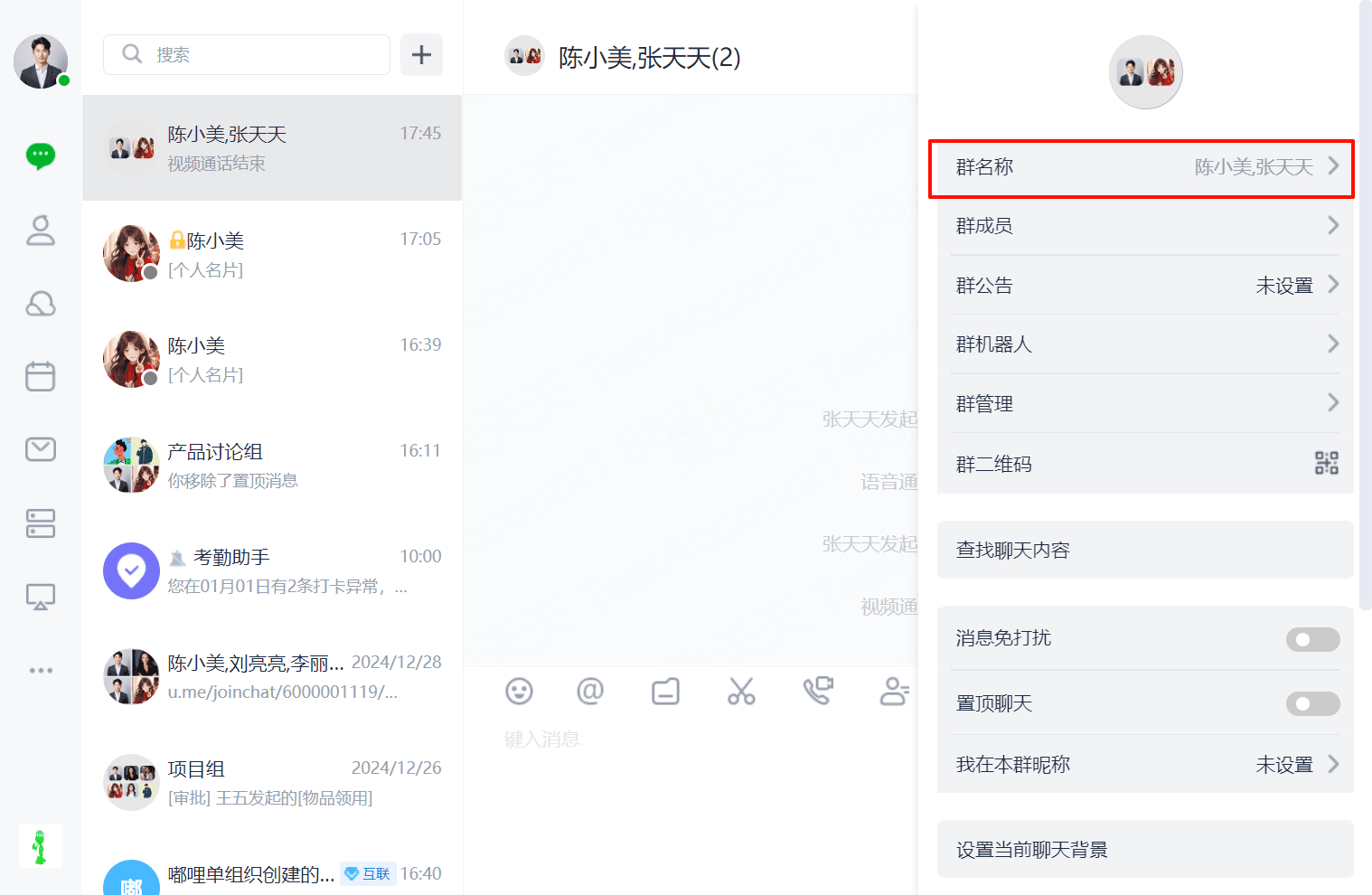Open the calendar icon in sidebar

pos(41,376)
